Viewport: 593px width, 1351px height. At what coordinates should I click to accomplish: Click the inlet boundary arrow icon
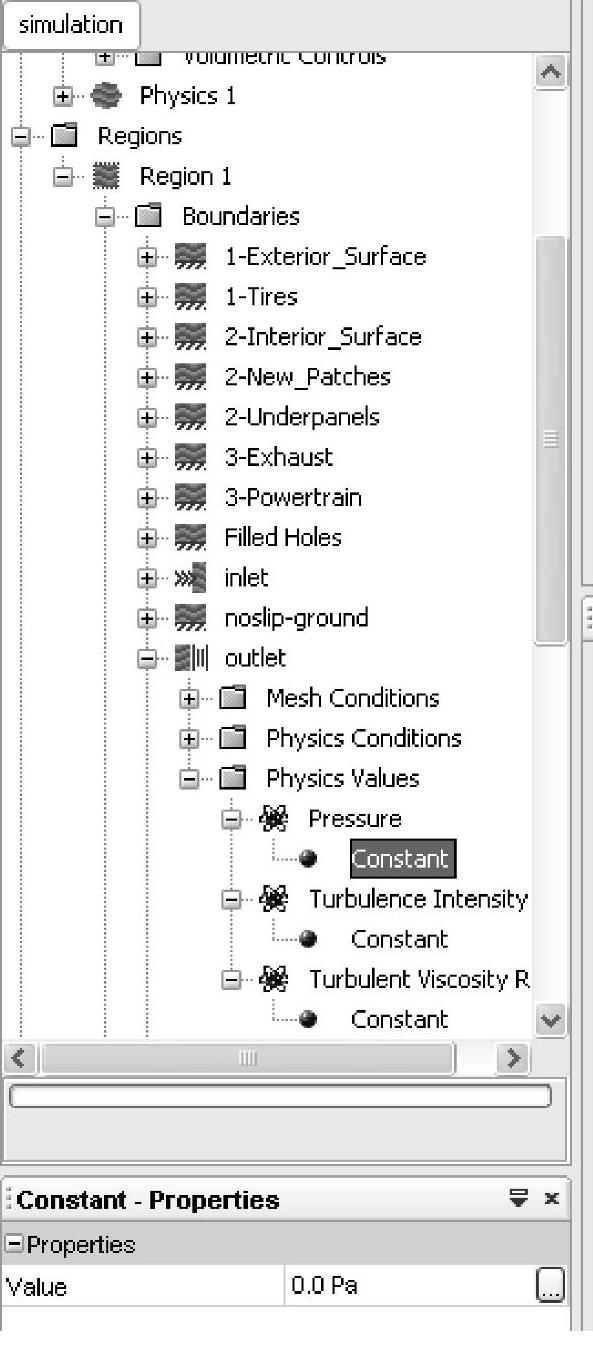189,577
